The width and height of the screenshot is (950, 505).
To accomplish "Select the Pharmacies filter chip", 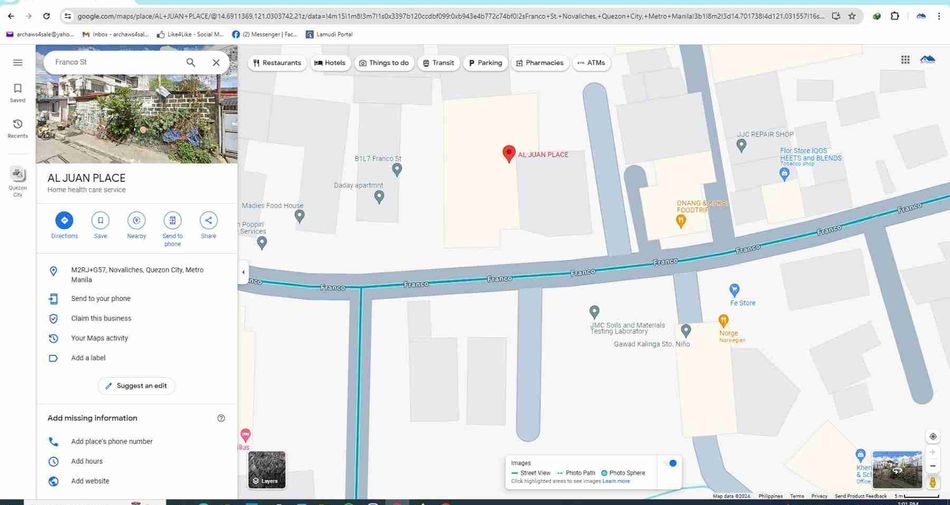I will tap(540, 63).
